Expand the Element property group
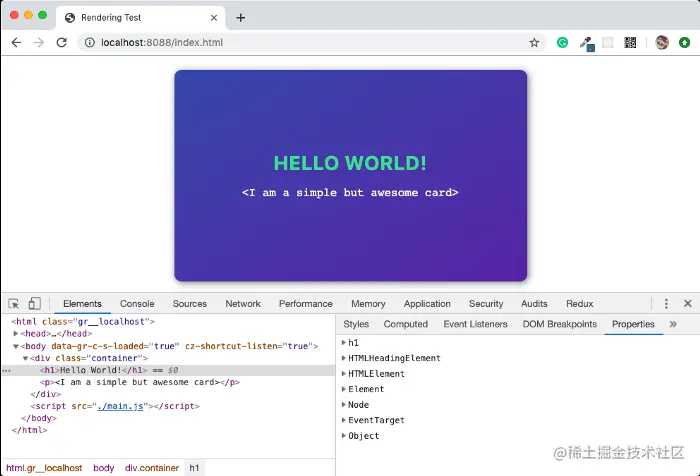 [x=344, y=389]
